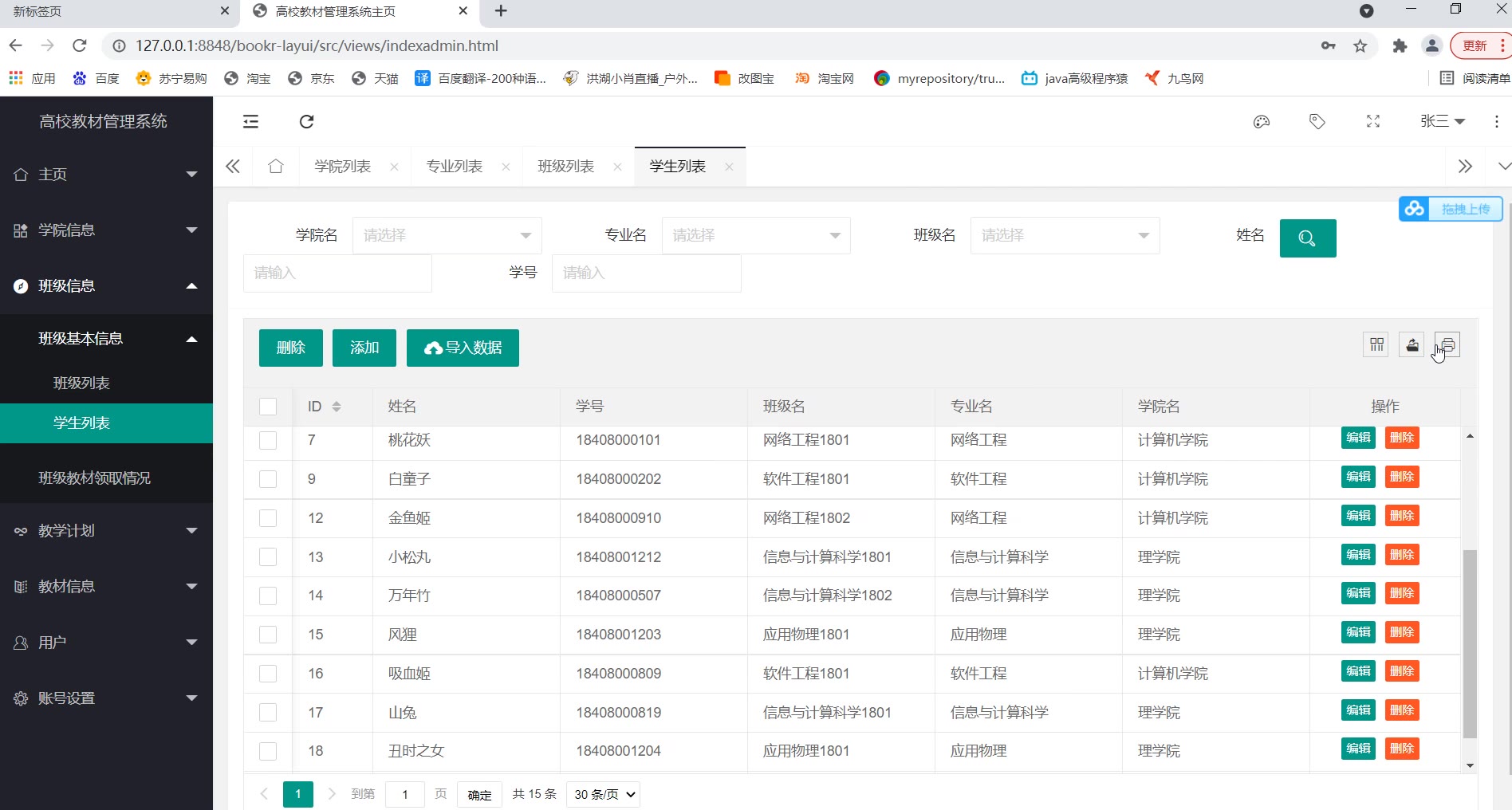Enter fullscreen mode via the header icon
This screenshot has width=1512, height=810.
click(x=1372, y=121)
